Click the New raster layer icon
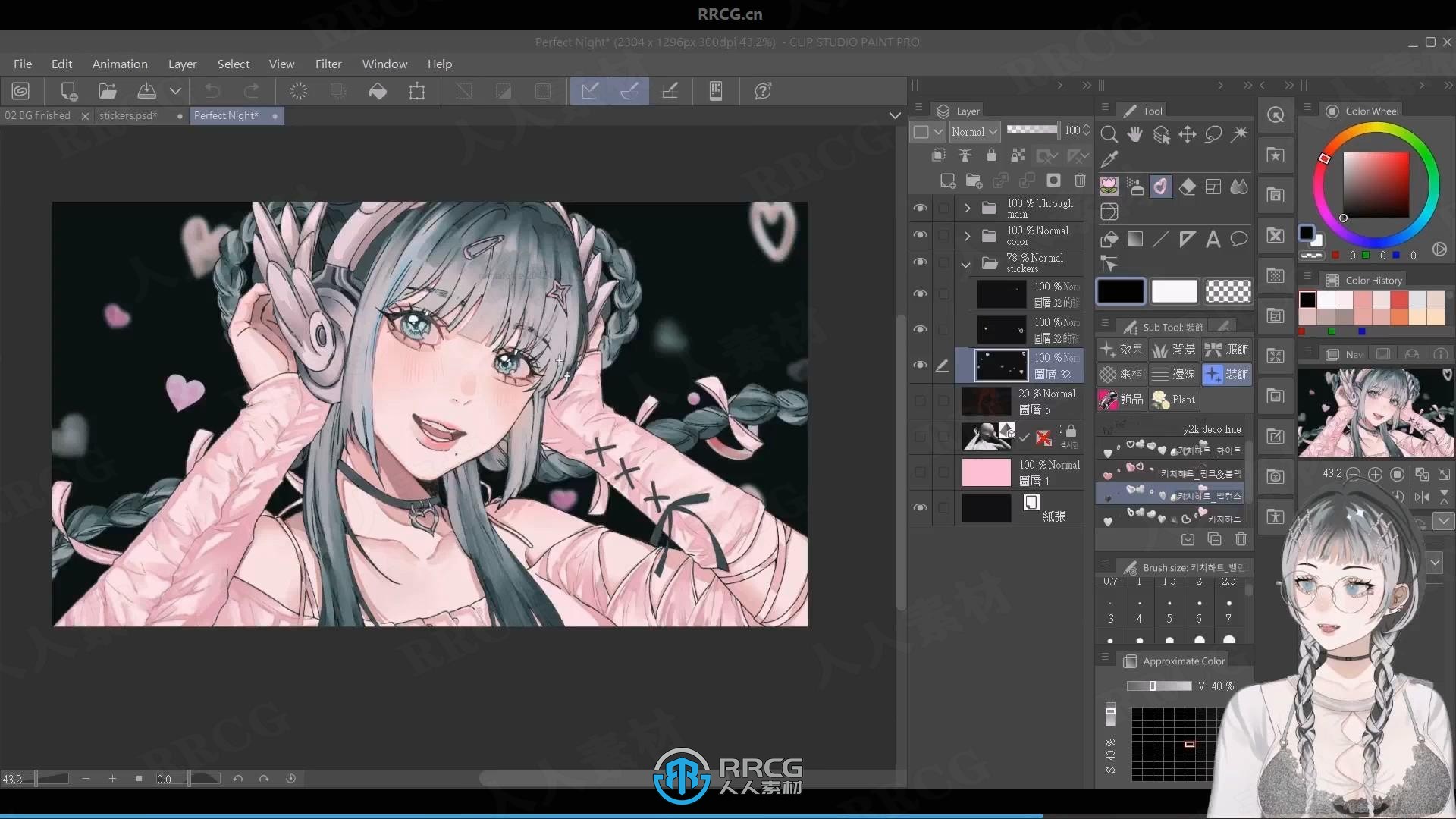Screen dimensions: 1456x819 tap(948, 180)
